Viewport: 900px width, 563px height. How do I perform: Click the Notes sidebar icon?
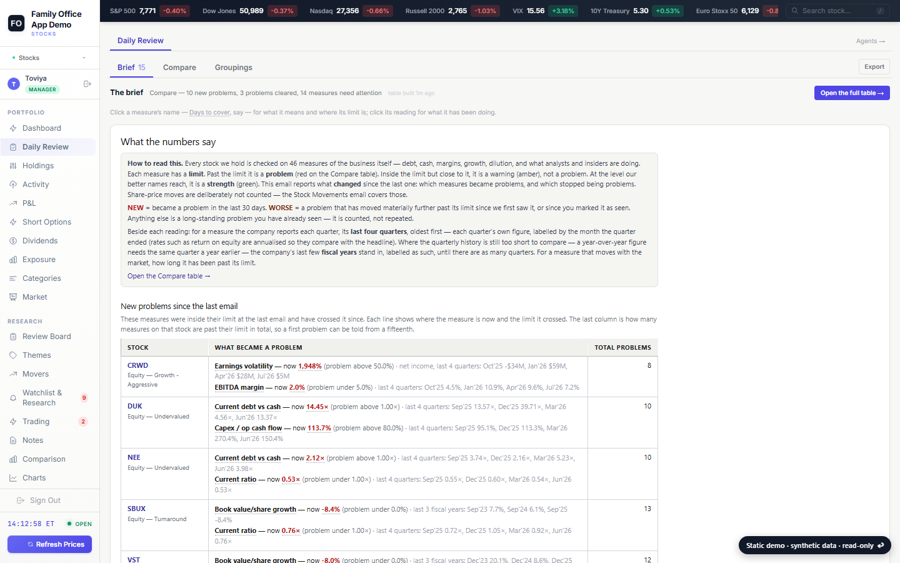tap(13, 440)
